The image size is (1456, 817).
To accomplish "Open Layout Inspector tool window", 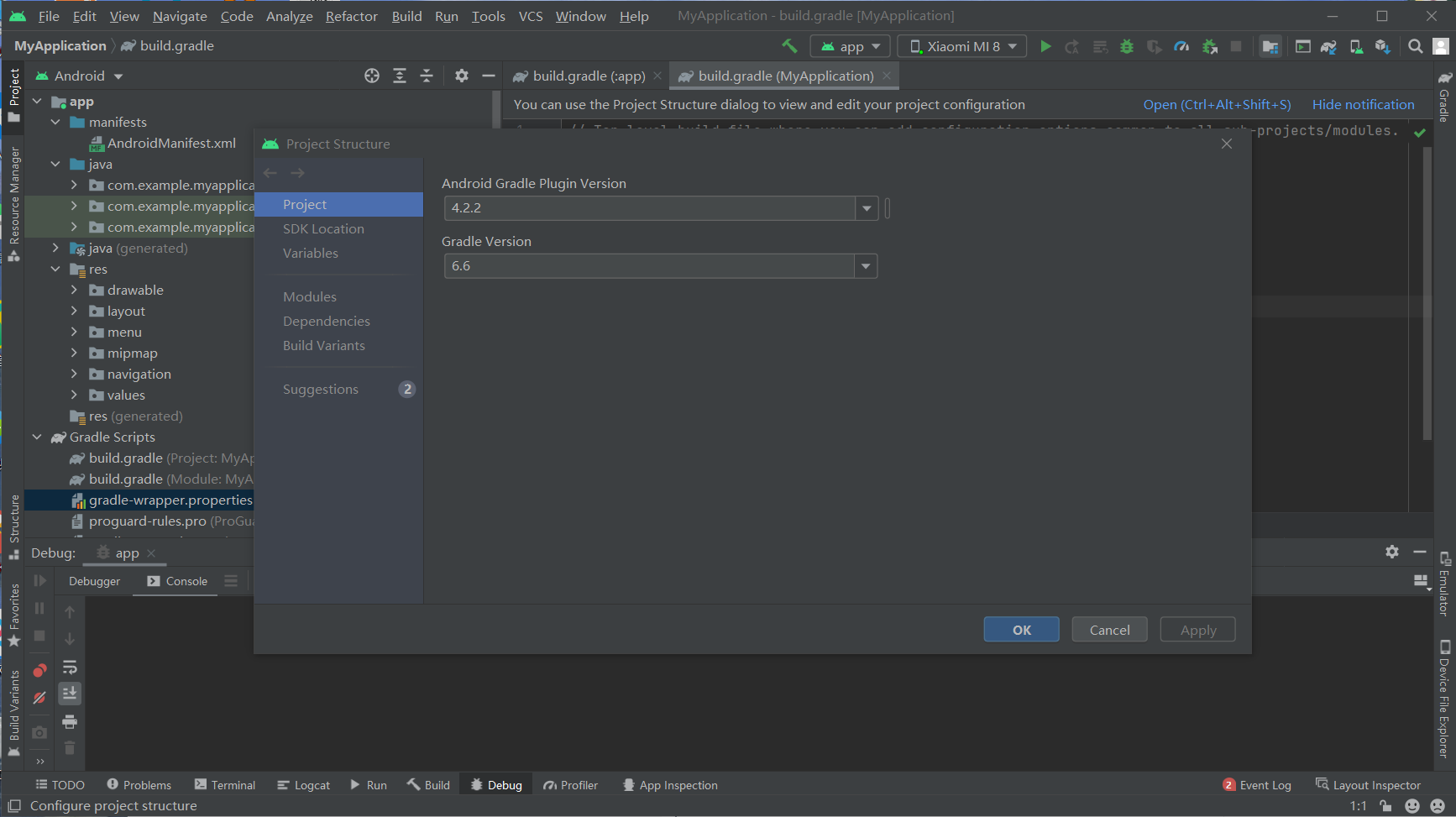I will (1368, 785).
